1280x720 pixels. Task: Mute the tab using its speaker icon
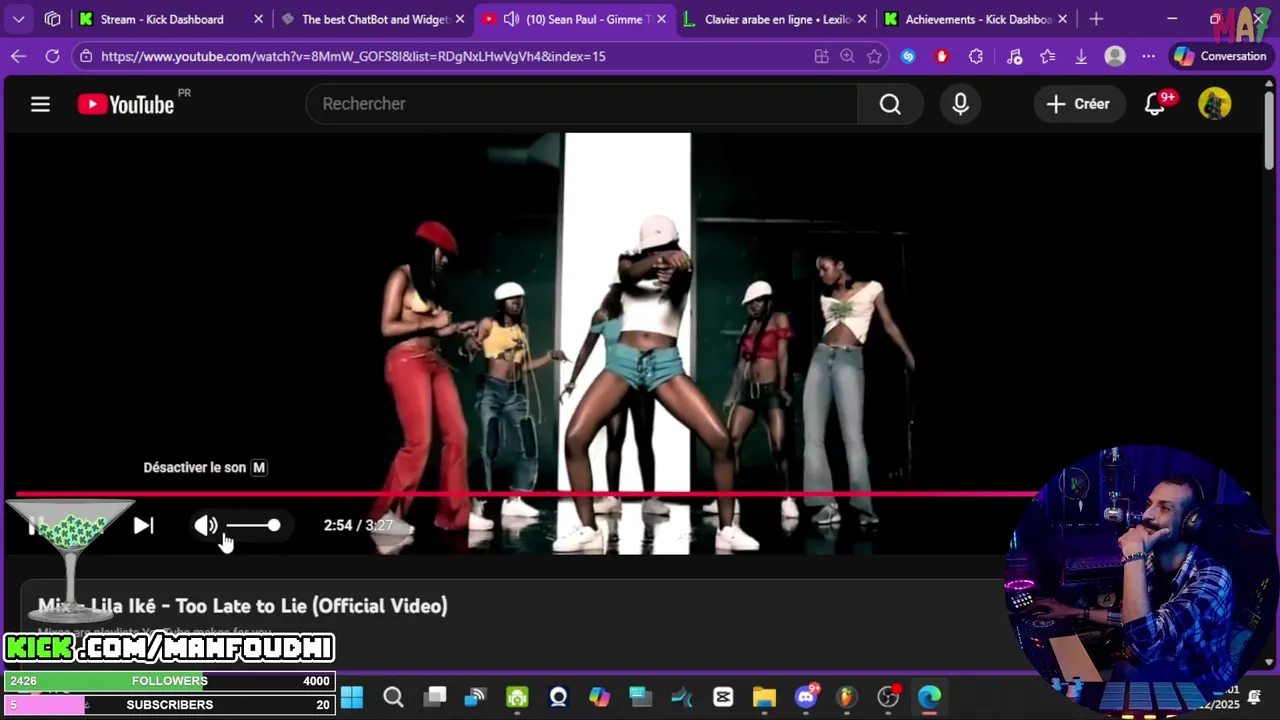(x=511, y=19)
